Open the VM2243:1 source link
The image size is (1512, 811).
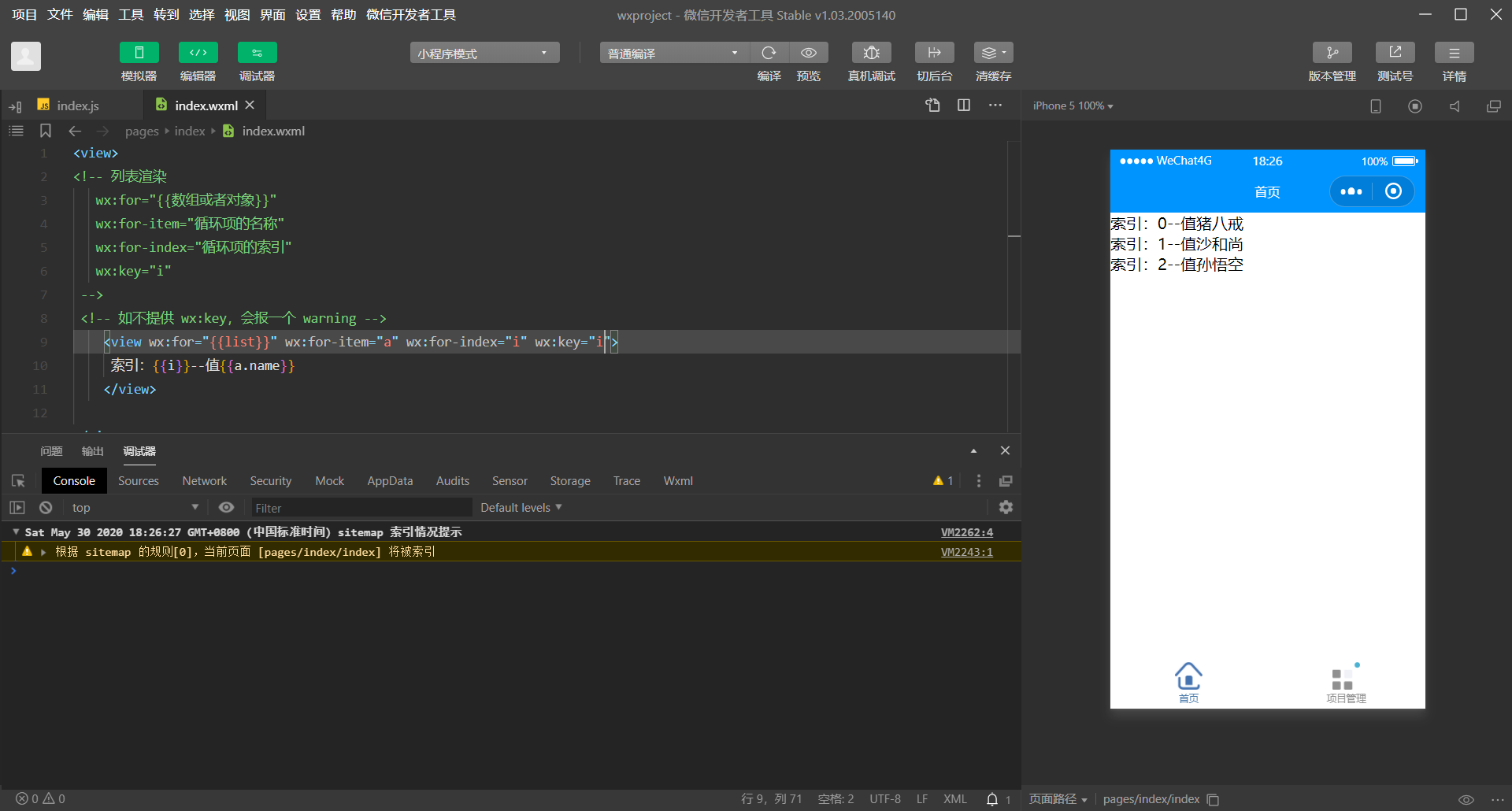click(x=967, y=552)
